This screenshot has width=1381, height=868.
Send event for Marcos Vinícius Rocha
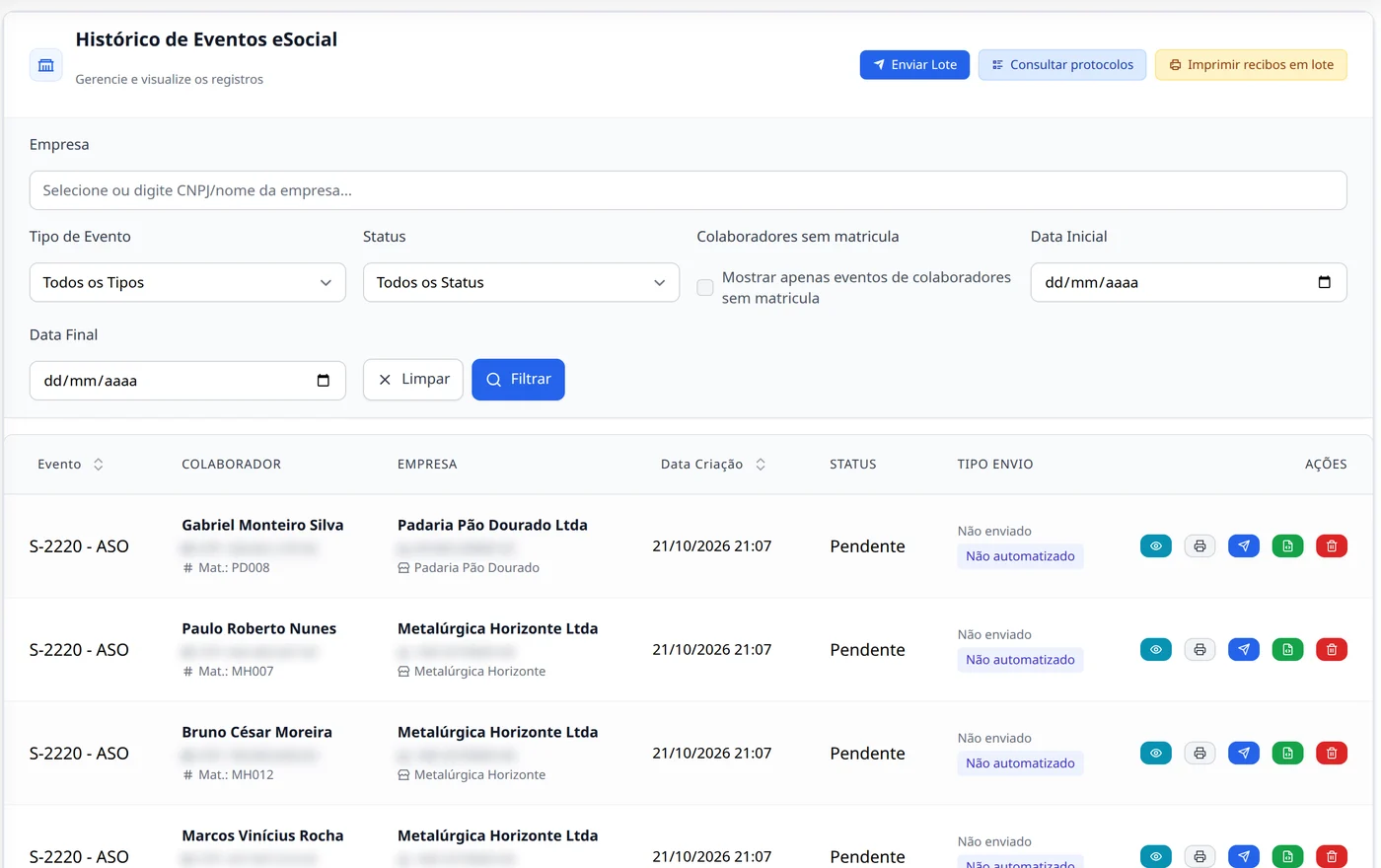(x=1244, y=856)
